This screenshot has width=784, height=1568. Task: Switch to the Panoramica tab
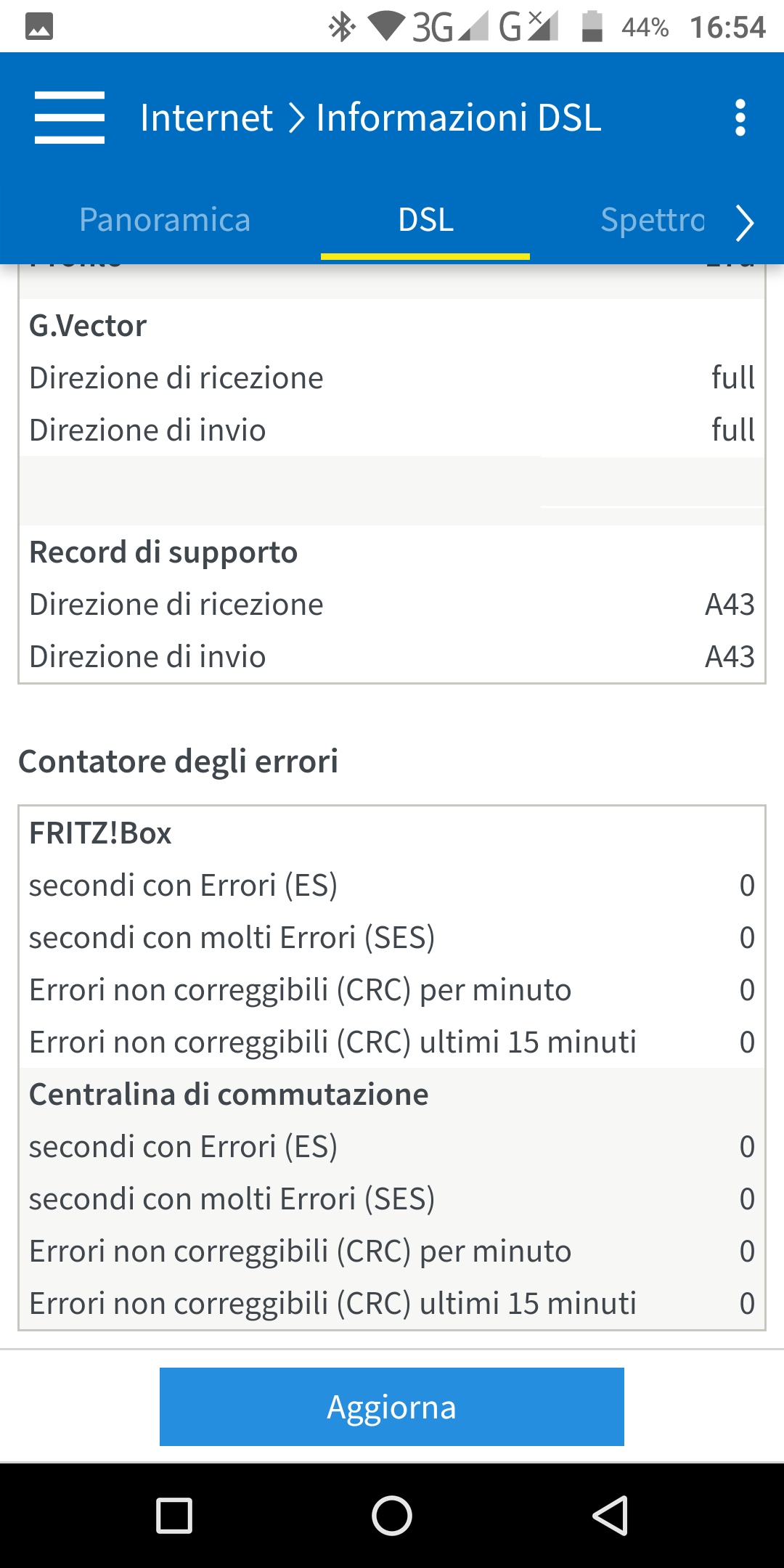[165, 220]
